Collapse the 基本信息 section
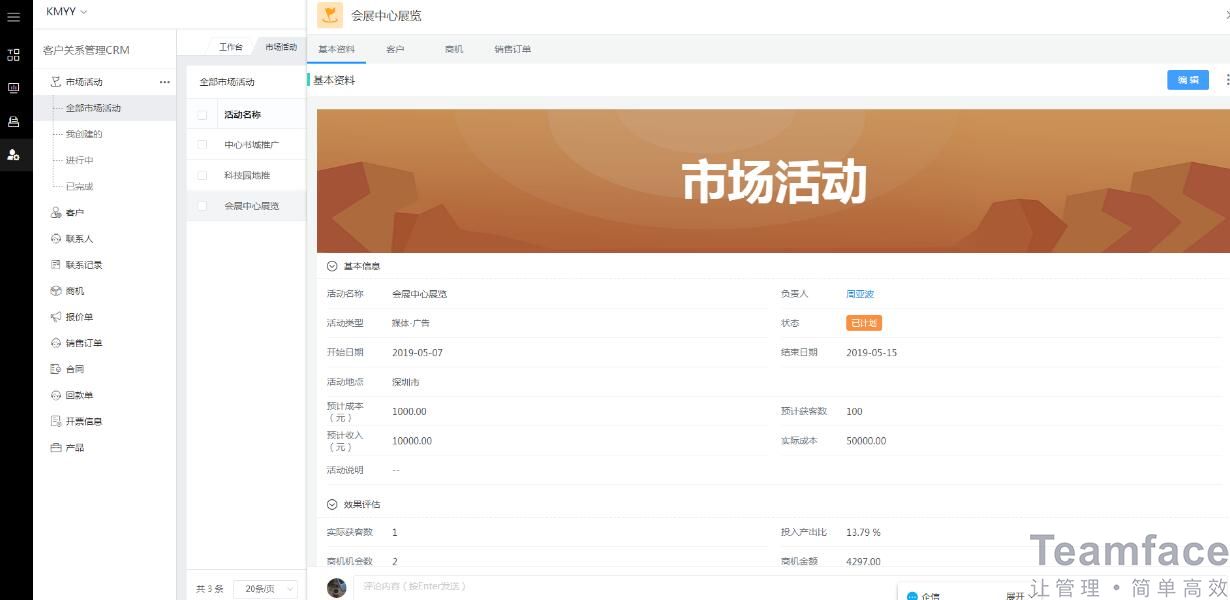 pos(331,265)
